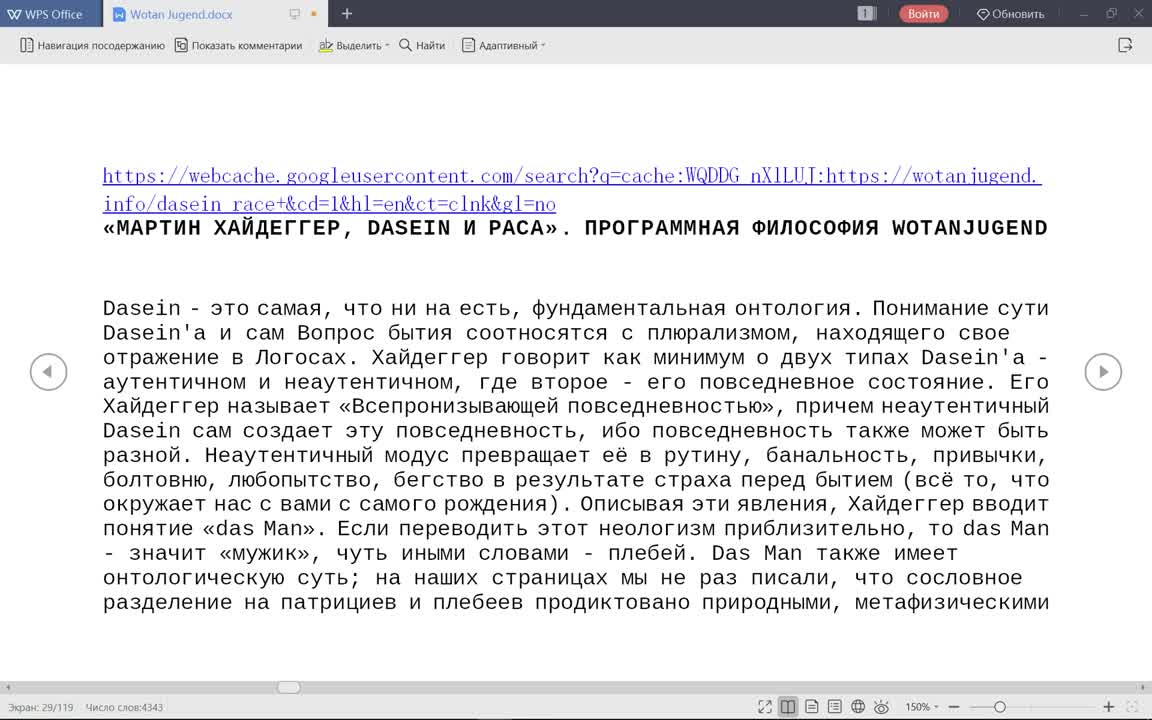Open a new tab with plus button
This screenshot has height=720, width=1152.
[347, 13]
